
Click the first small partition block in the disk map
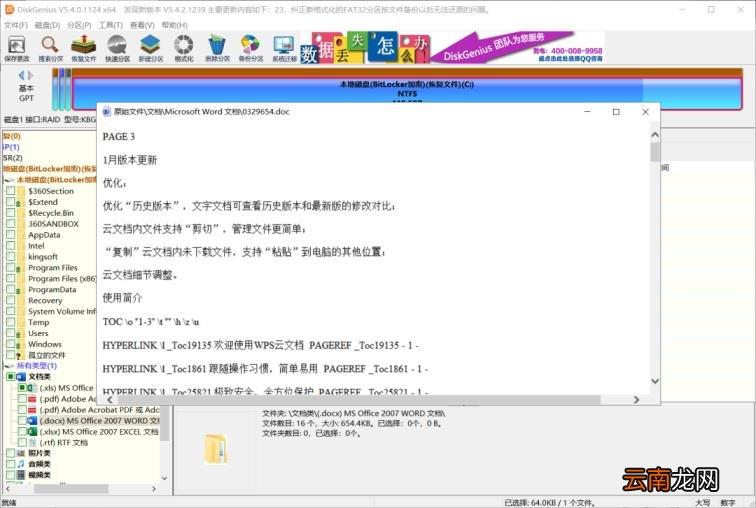(x=55, y=90)
